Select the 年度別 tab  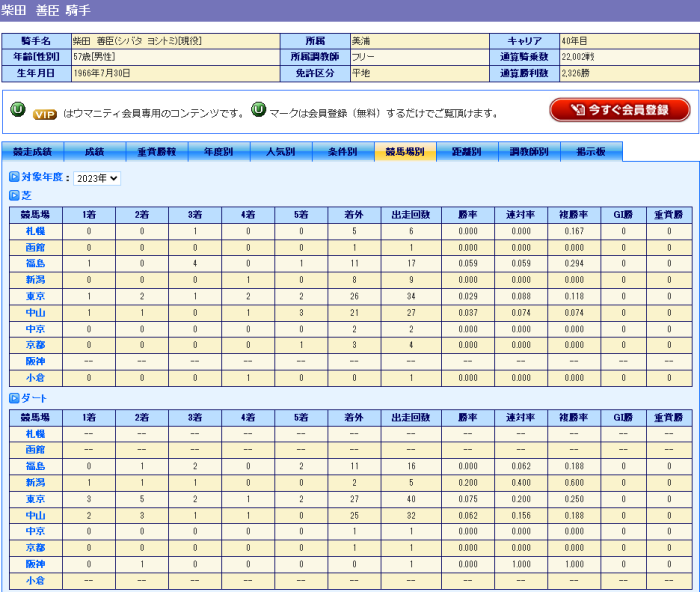pos(219,152)
